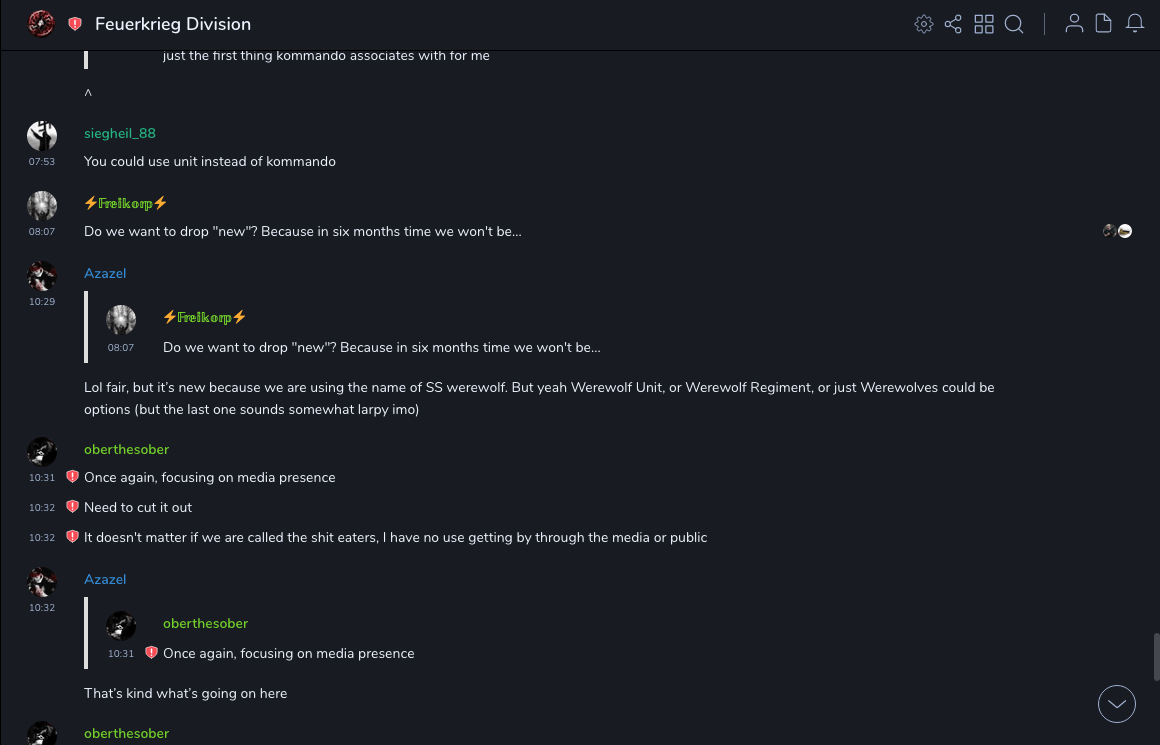View read receipt avatars on 08:07 message
Viewport: 1160px width, 745px height.
pyautogui.click(x=1117, y=231)
